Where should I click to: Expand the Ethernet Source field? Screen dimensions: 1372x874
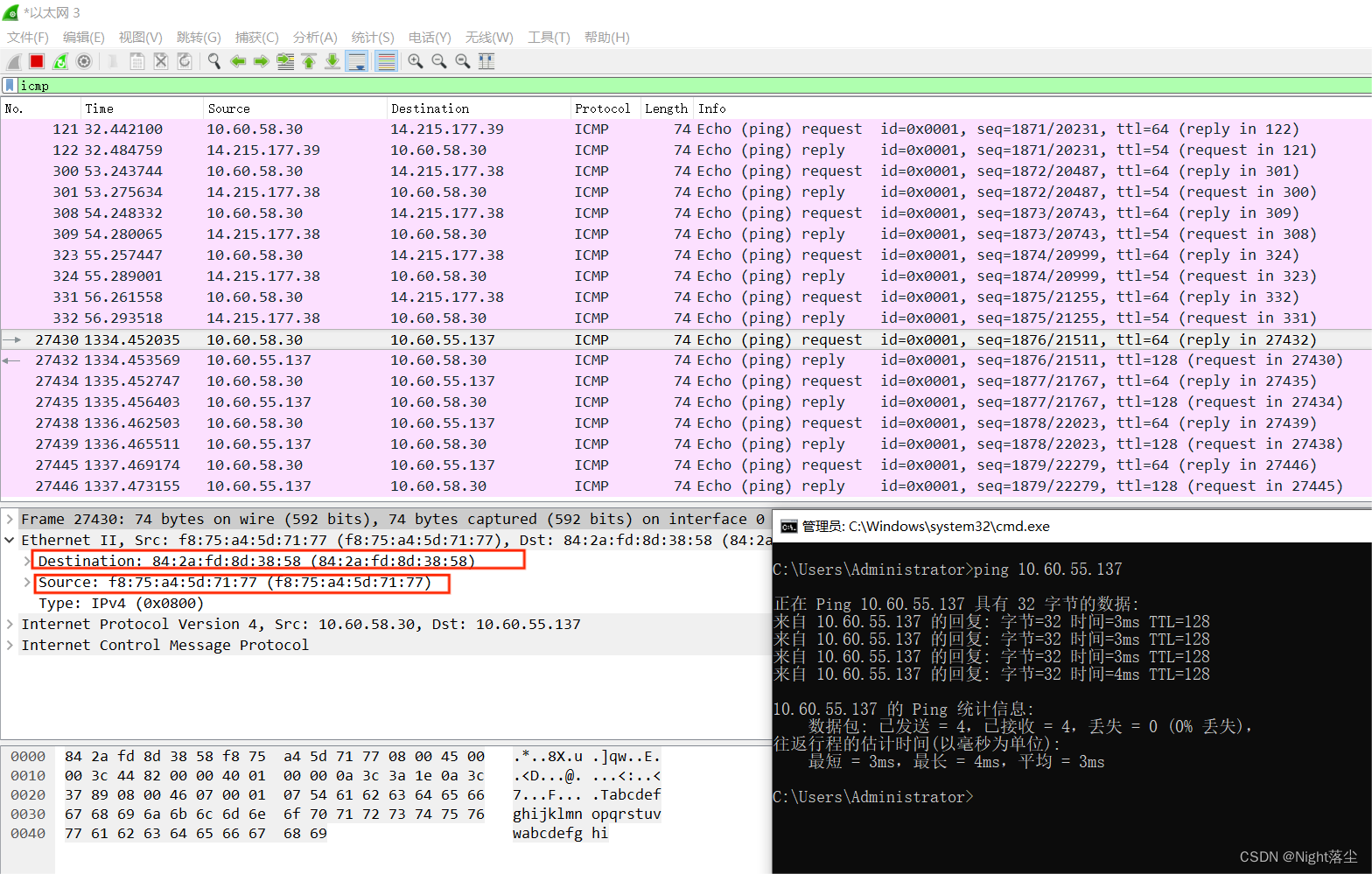[27, 583]
